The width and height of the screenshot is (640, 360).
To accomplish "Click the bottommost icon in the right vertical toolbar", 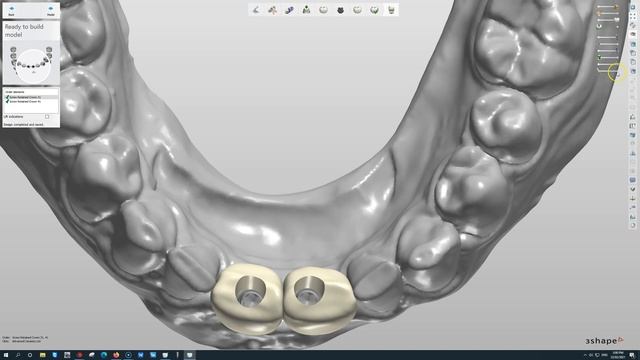I will click(633, 225).
